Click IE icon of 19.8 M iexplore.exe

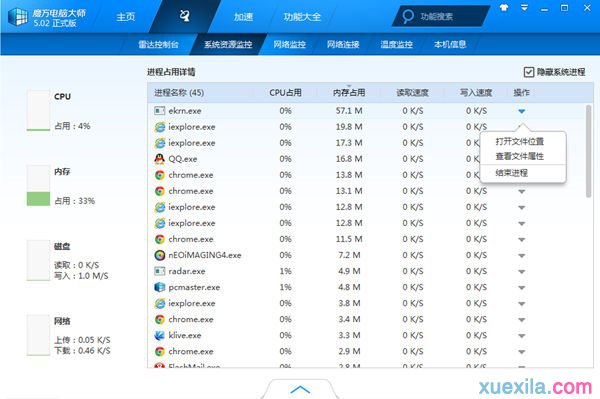[x=159, y=127]
